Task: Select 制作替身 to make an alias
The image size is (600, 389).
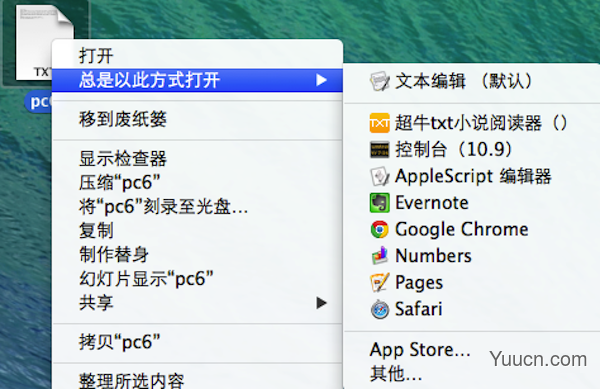Action: pyautogui.click(x=197, y=255)
